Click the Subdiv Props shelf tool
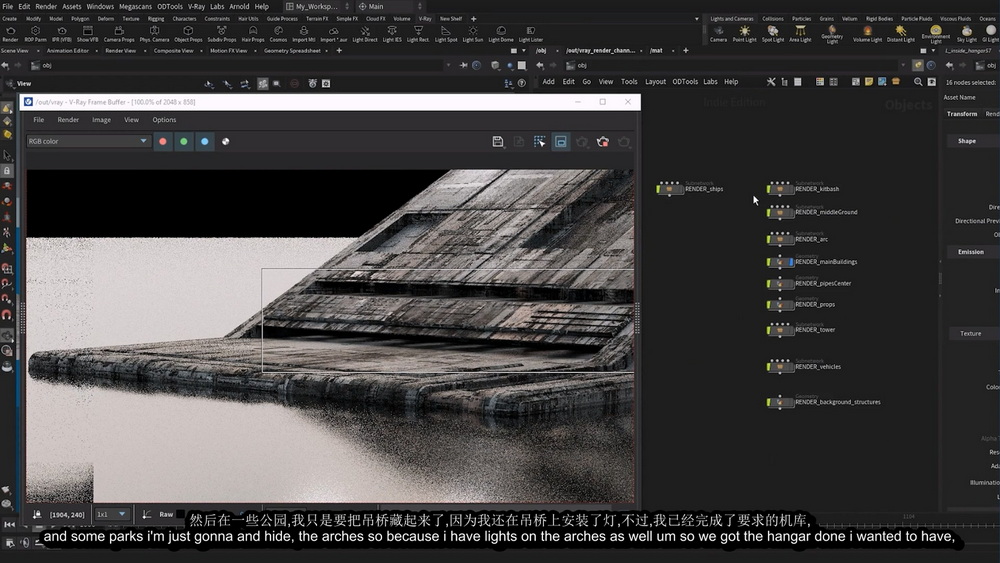Viewport: 1000px width, 563px height. point(221,34)
